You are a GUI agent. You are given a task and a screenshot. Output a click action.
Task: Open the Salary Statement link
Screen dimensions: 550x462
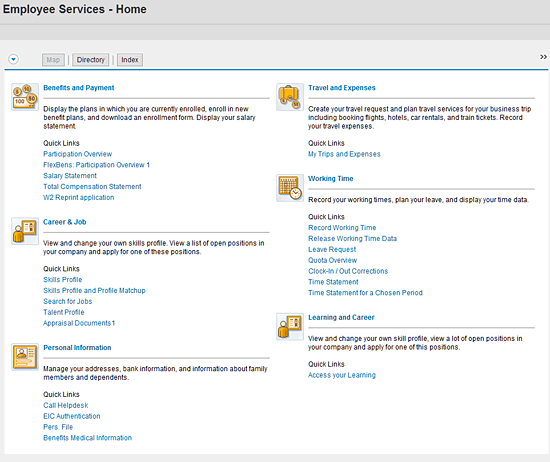point(70,176)
